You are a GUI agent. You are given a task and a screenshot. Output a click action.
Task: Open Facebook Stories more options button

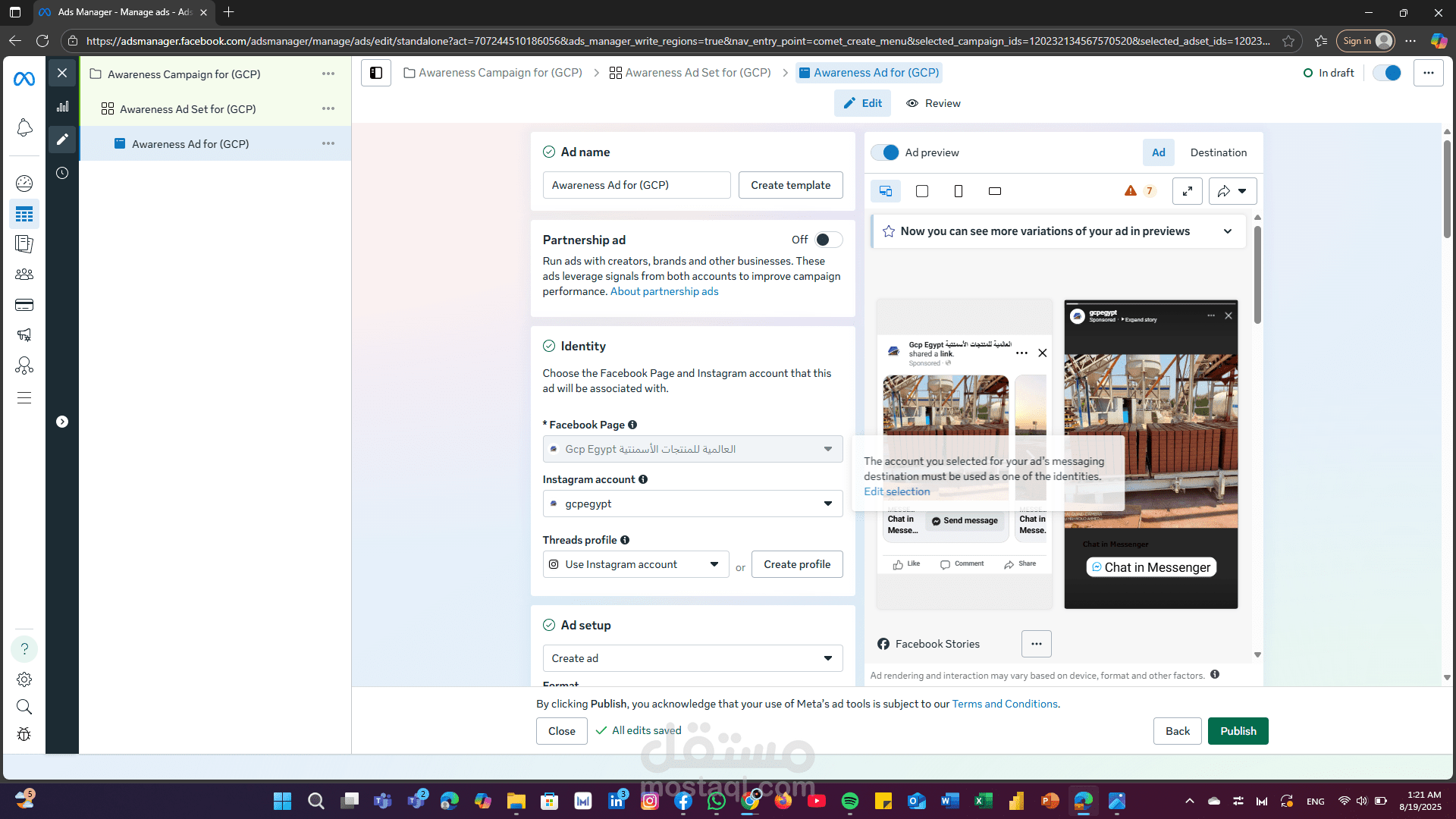tap(1037, 644)
